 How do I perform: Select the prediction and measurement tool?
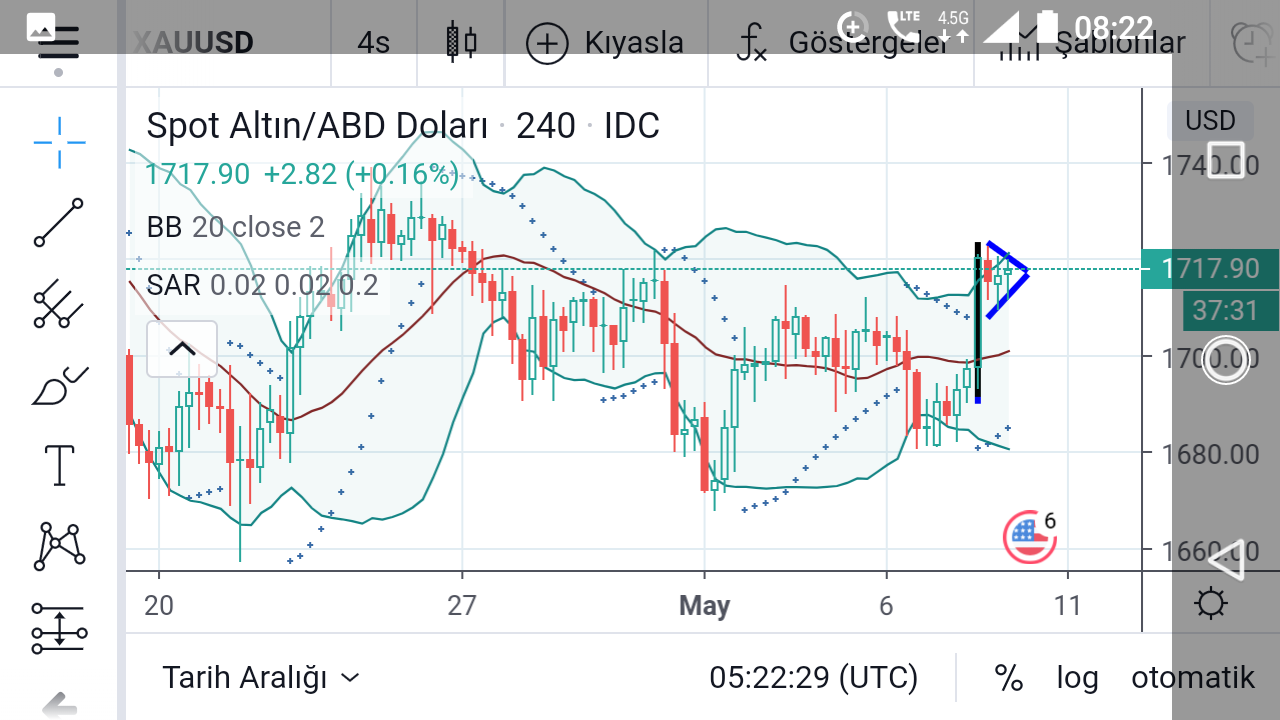pyautogui.click(x=59, y=627)
